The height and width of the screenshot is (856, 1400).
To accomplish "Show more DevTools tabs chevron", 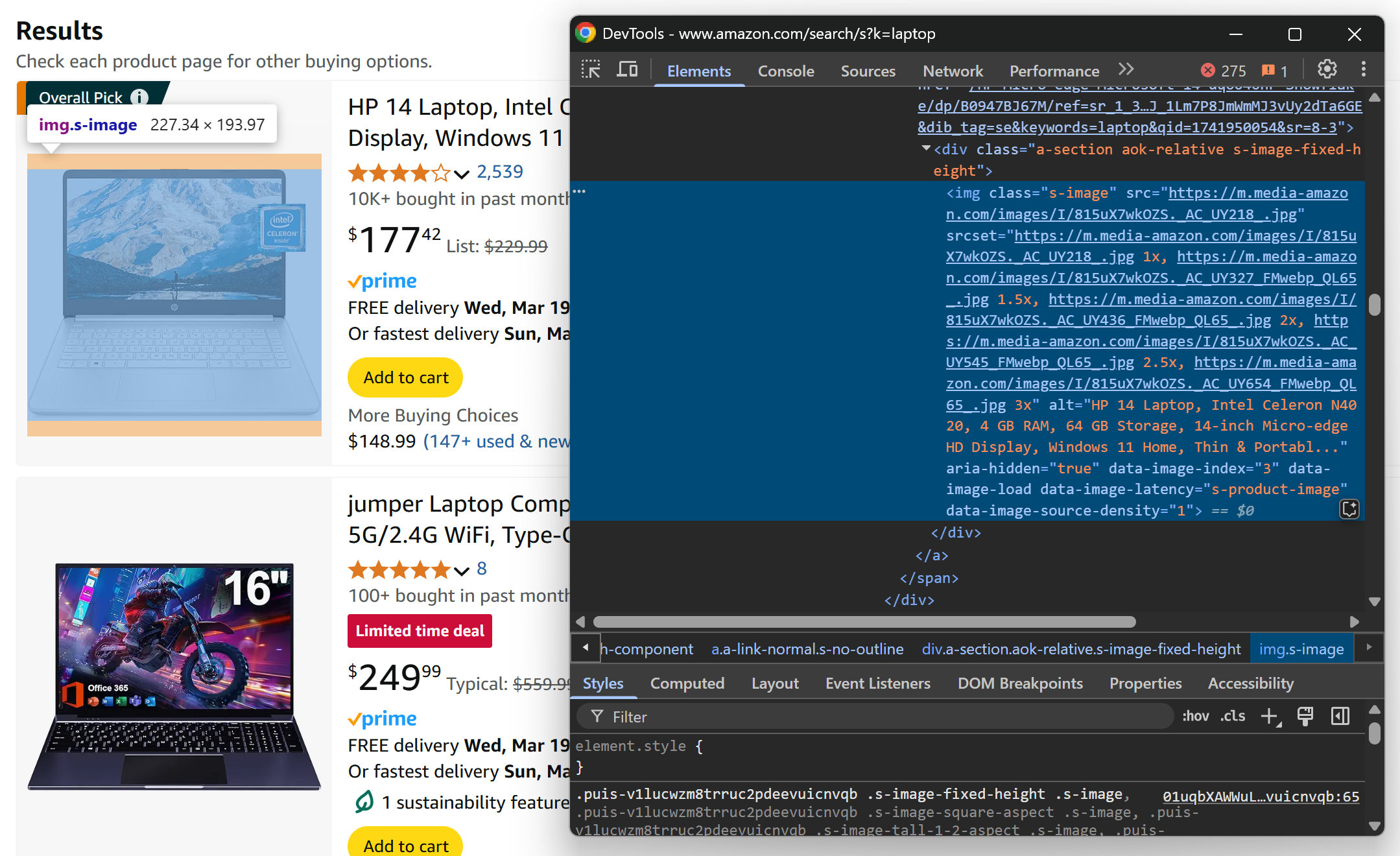I will (1126, 69).
